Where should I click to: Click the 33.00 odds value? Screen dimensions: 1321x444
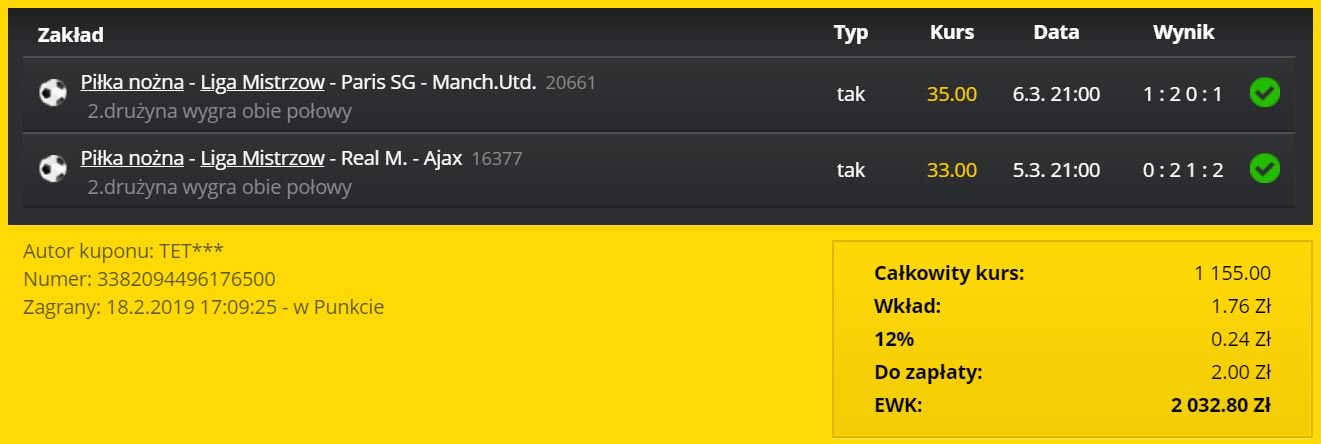pos(952,170)
